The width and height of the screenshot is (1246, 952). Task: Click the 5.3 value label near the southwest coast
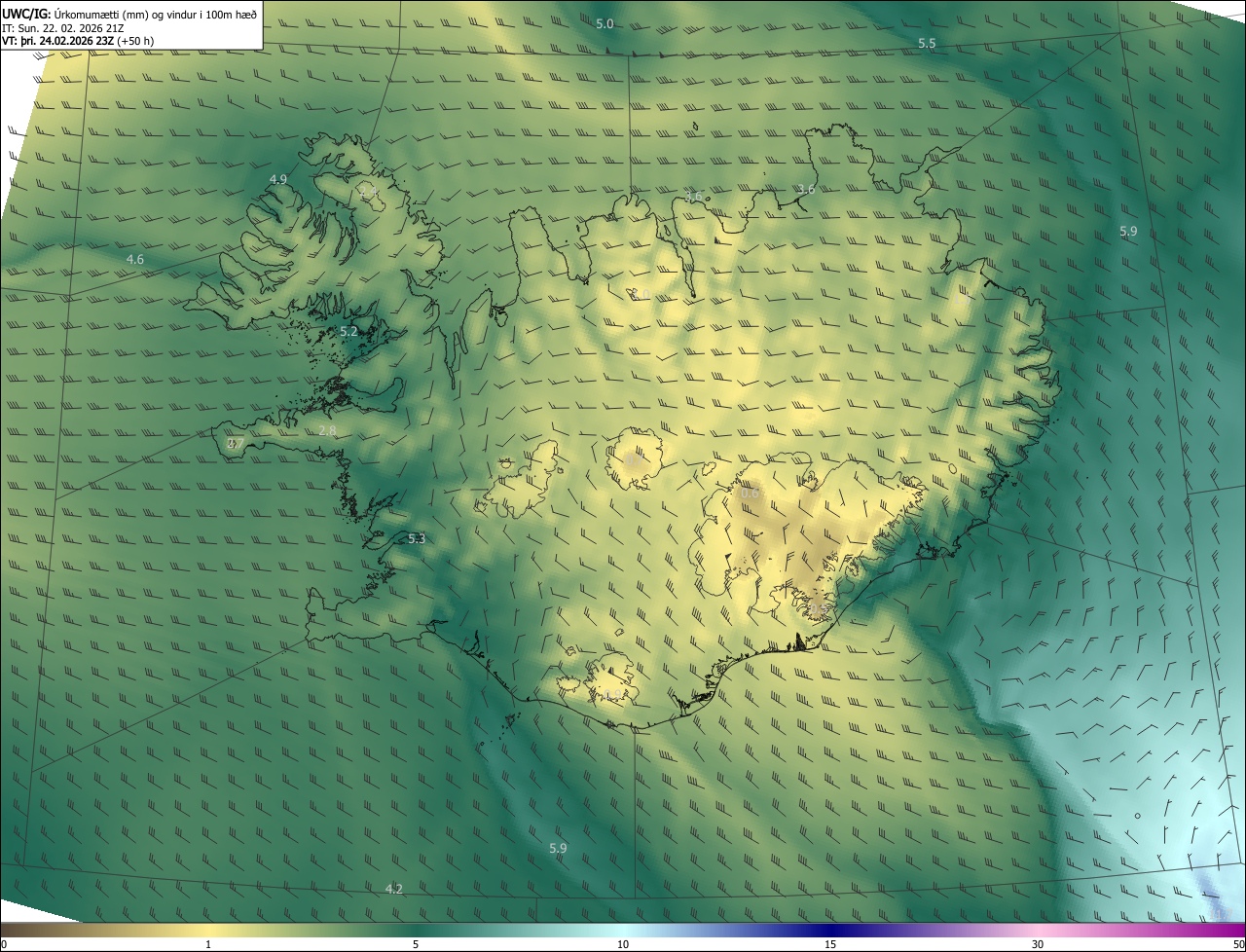(417, 538)
